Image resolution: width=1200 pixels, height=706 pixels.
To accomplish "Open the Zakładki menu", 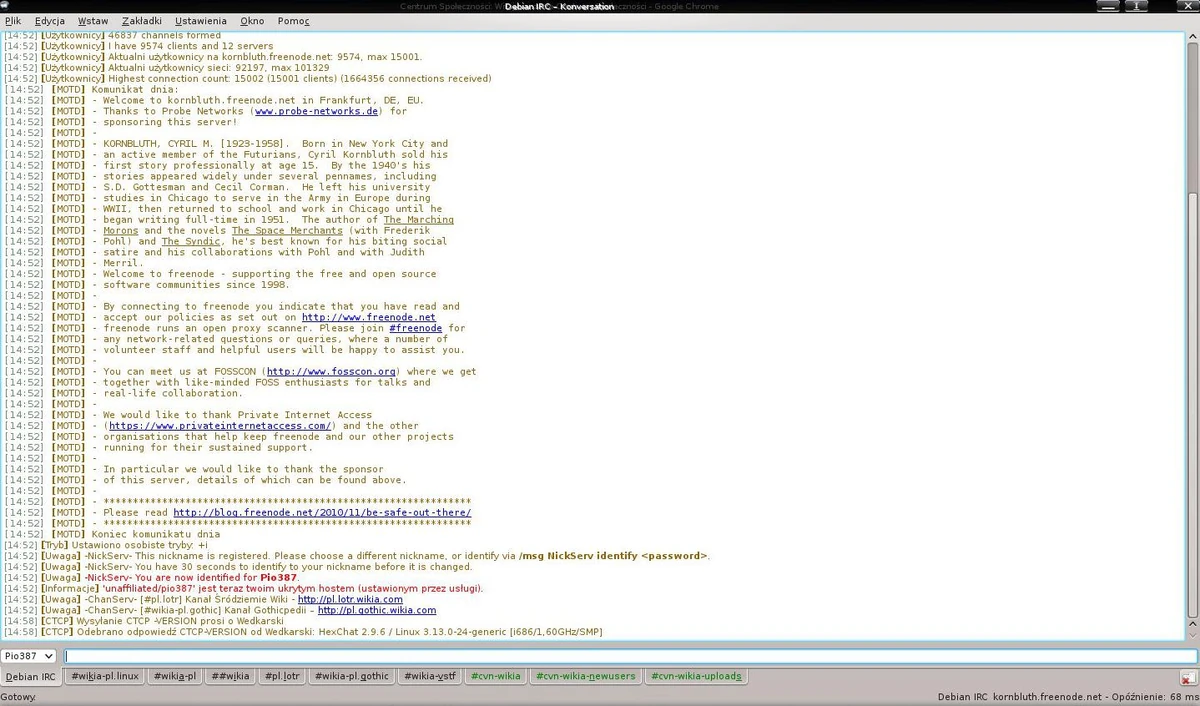I will tap(141, 20).
